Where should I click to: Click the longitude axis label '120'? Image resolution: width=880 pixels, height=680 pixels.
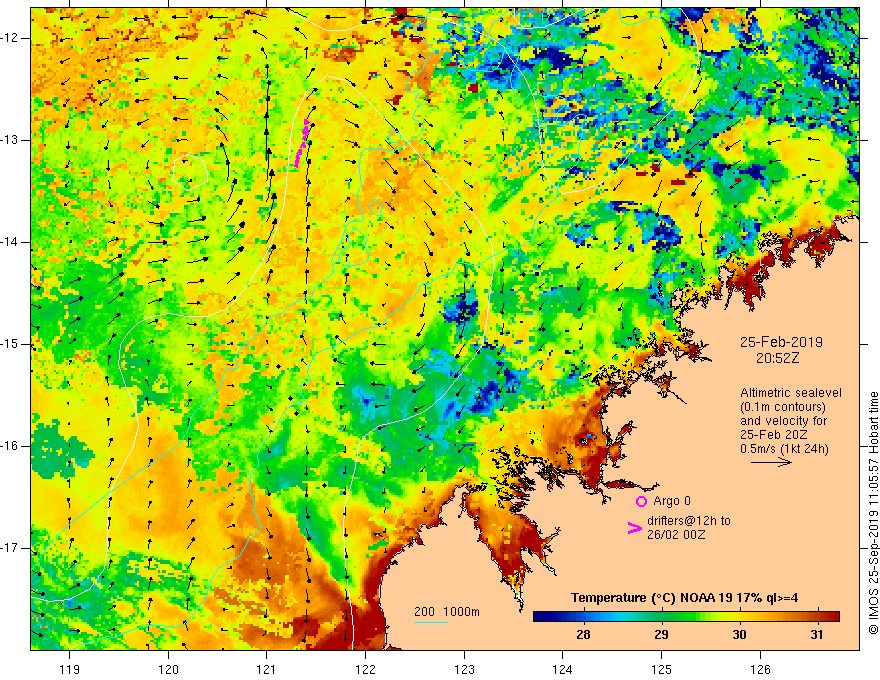pos(168,669)
